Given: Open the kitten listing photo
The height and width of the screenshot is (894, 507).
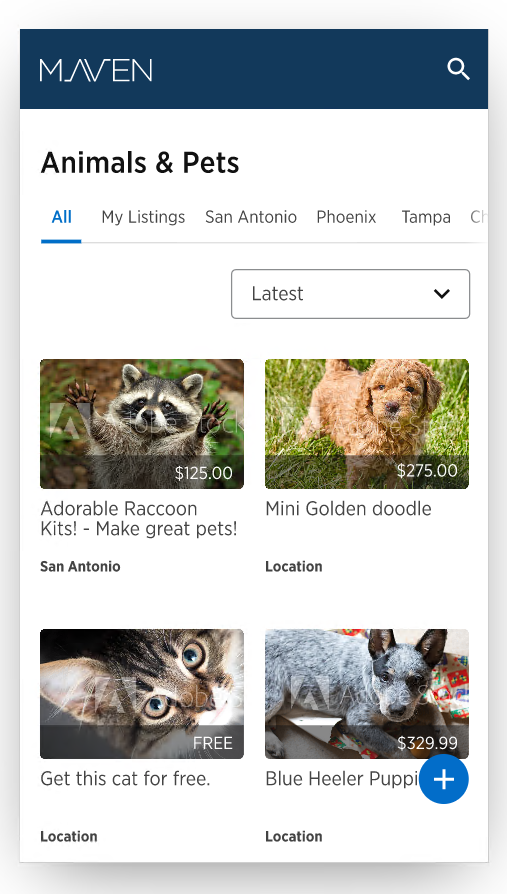Looking at the screenshot, I should [x=142, y=694].
